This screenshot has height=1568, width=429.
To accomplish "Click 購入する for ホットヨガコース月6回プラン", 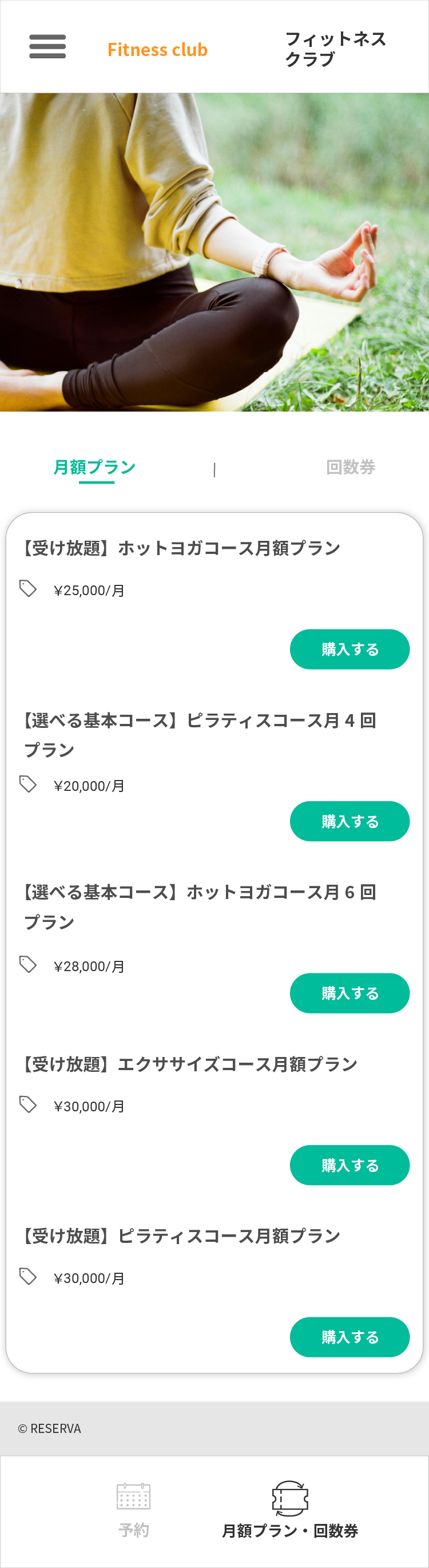I will 349,993.
